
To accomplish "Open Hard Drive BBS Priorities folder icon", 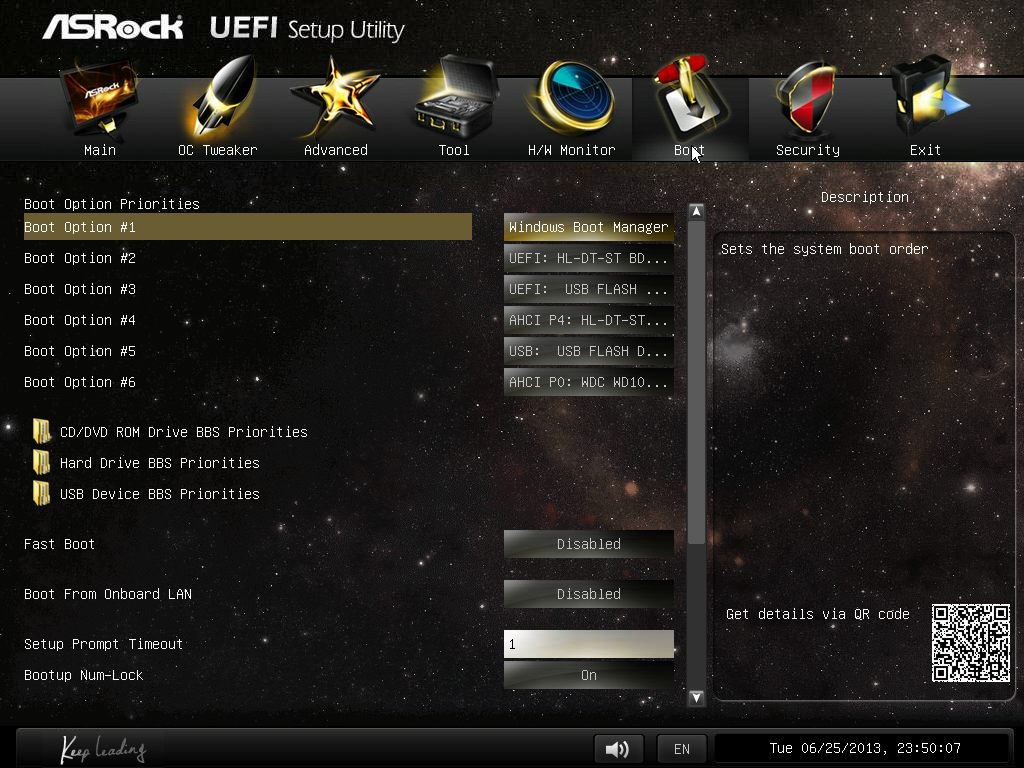I will coord(42,462).
